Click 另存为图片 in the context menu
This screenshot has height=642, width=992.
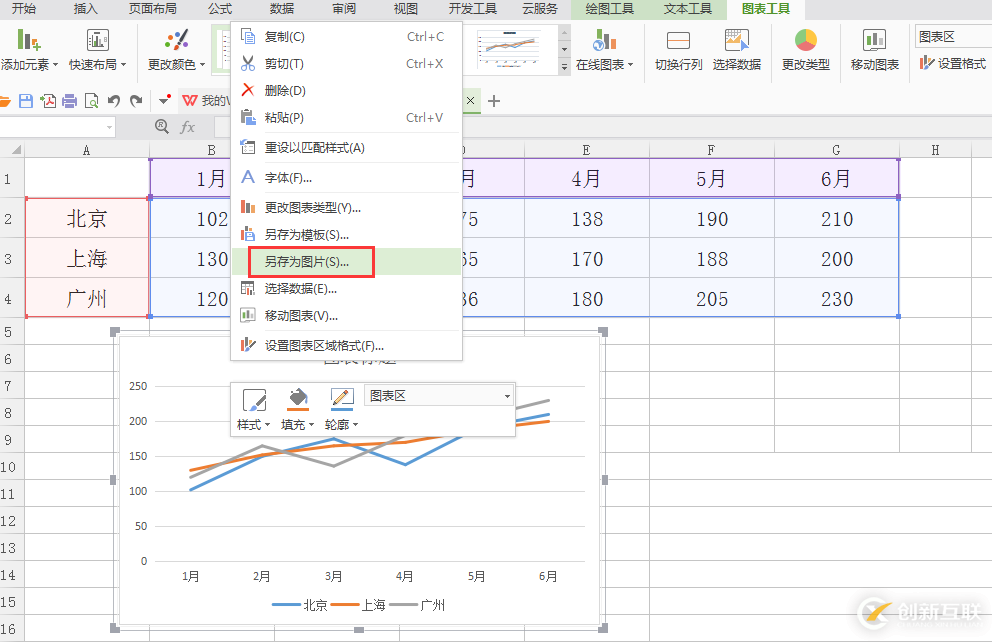tap(306, 262)
